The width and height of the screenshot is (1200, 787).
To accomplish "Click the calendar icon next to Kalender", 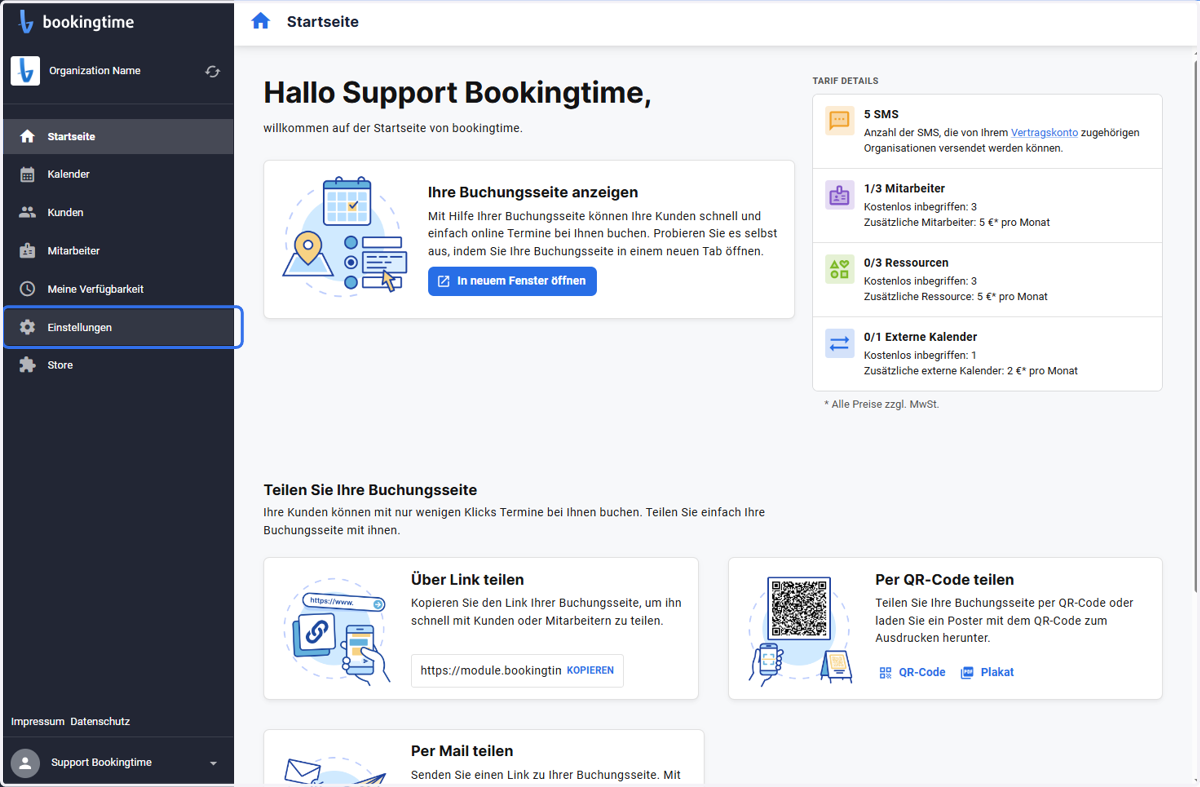I will pos(27,174).
